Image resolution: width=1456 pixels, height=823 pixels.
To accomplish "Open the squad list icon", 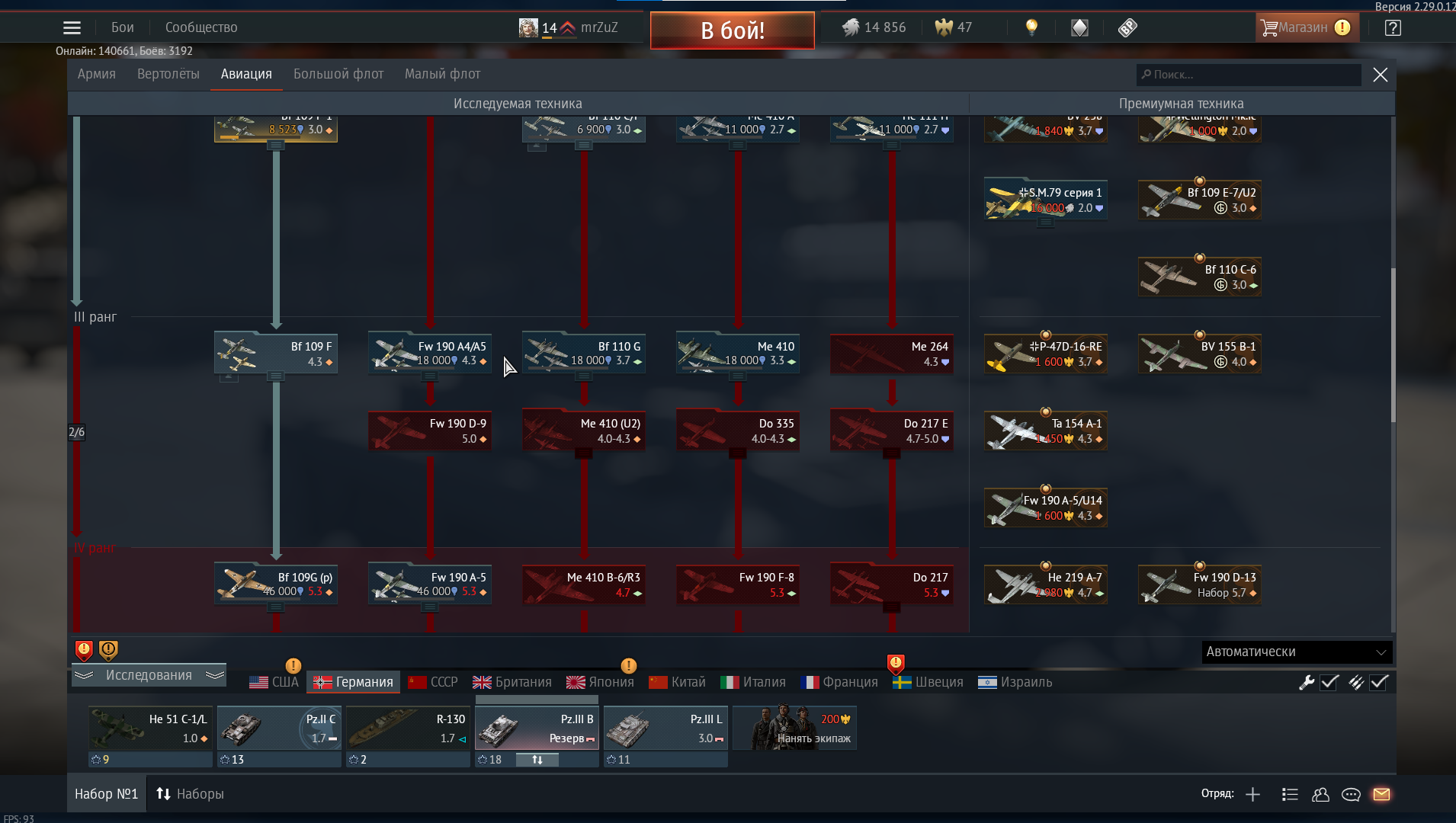I will 1290,795.
